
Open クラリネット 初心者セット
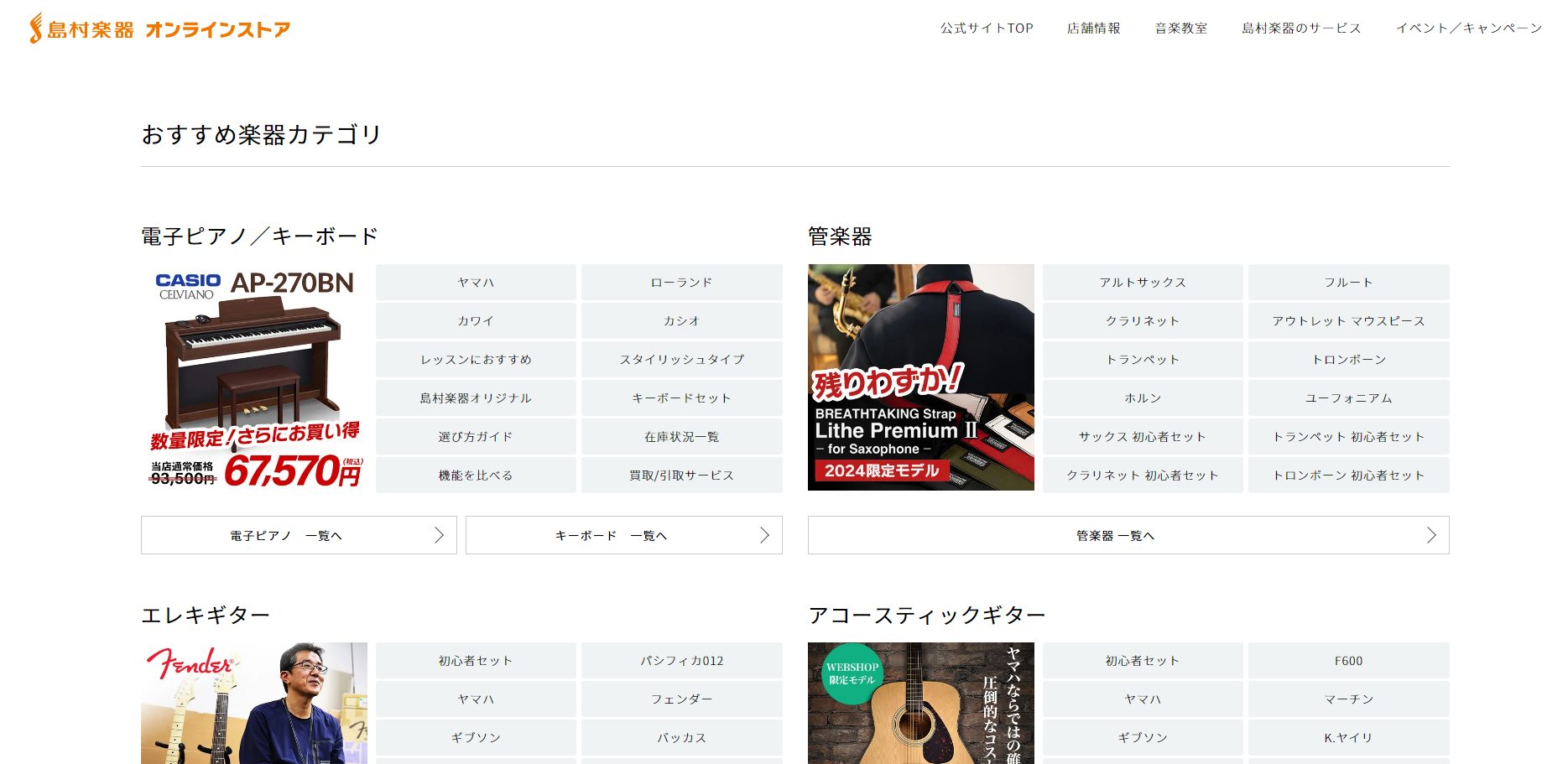pyautogui.click(x=1143, y=476)
